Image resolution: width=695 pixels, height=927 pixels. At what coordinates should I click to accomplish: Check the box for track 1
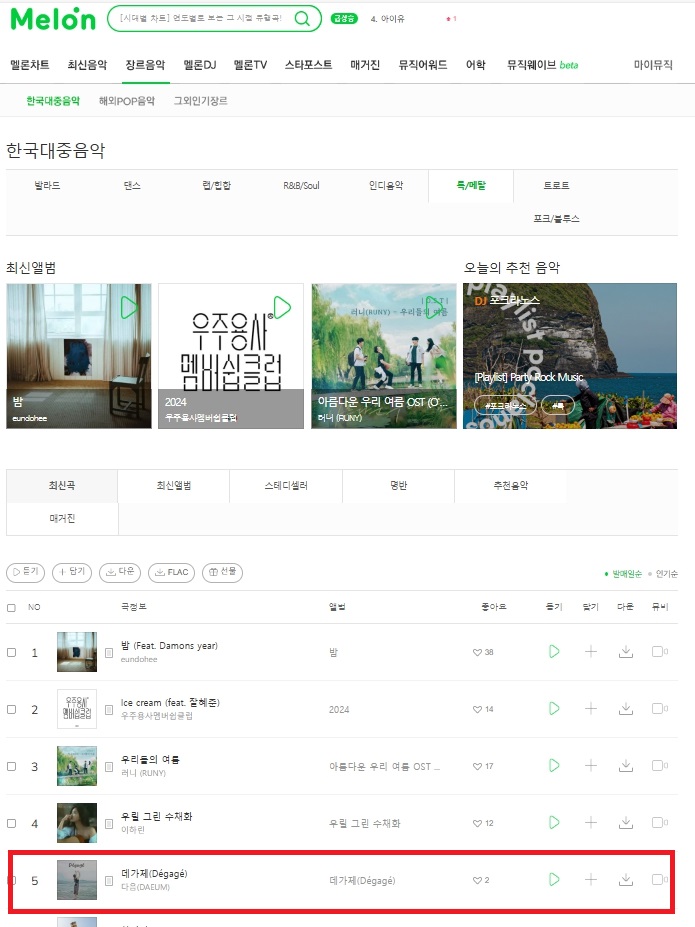[11, 652]
